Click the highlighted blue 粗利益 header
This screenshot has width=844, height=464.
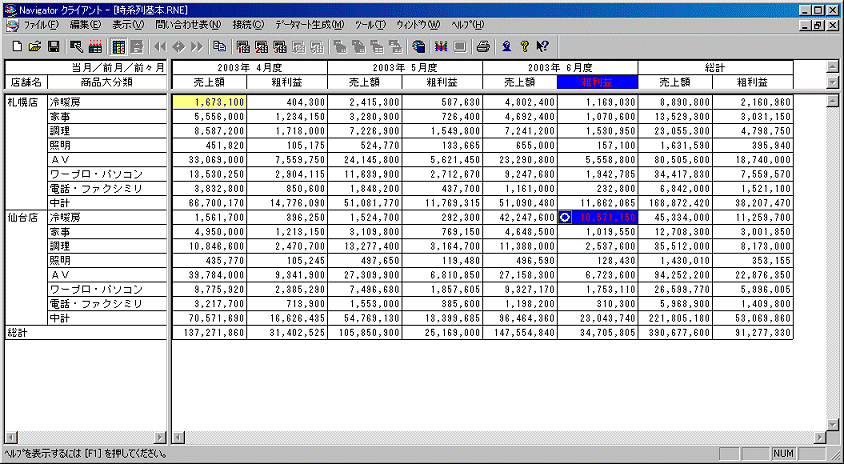point(598,82)
